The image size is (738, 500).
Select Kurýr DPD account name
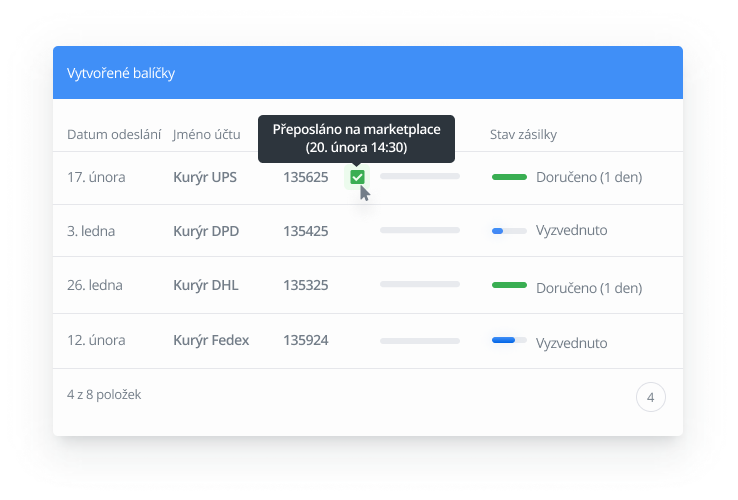(x=205, y=230)
